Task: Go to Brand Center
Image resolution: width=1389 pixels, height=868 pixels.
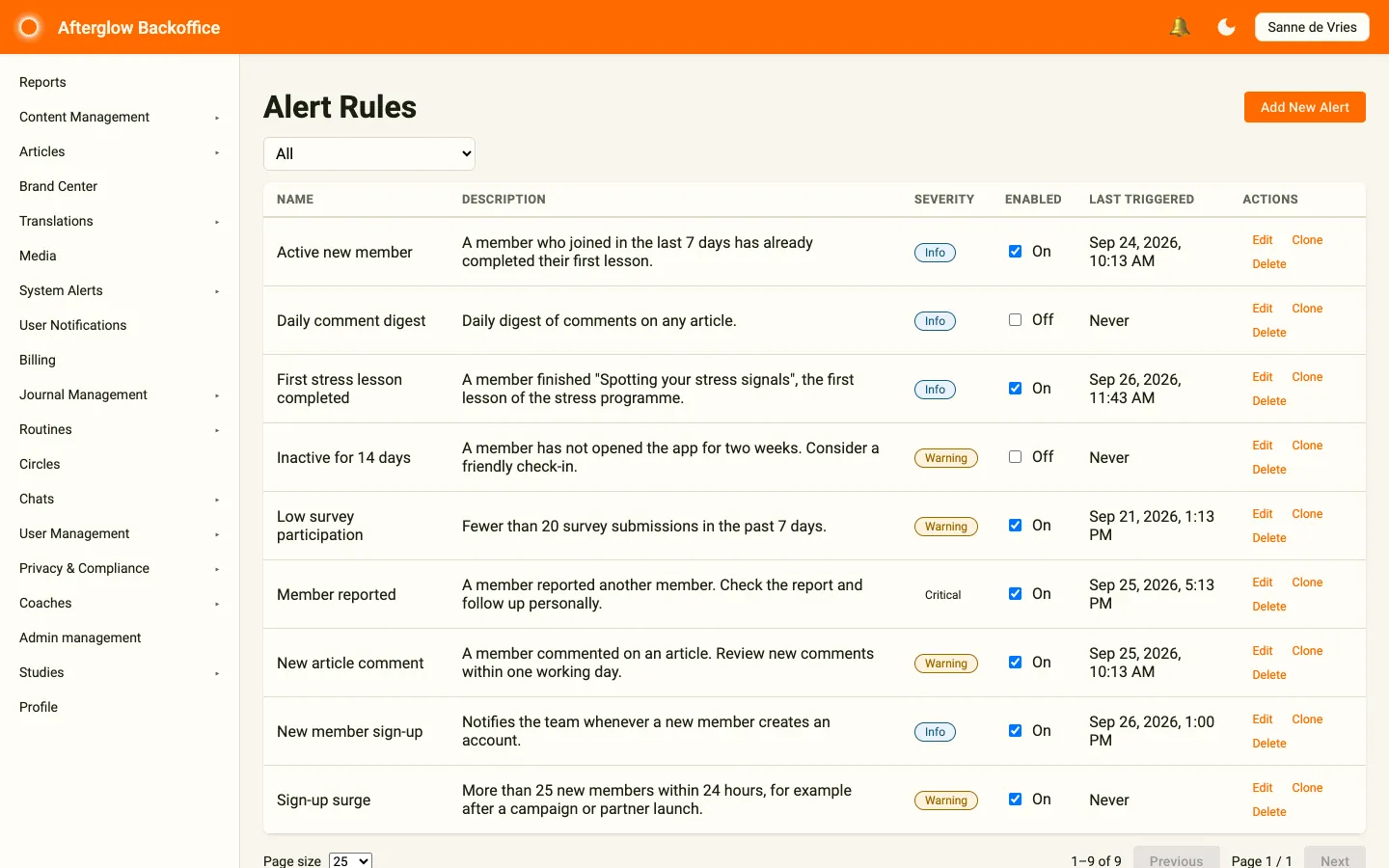Action: 58,186
